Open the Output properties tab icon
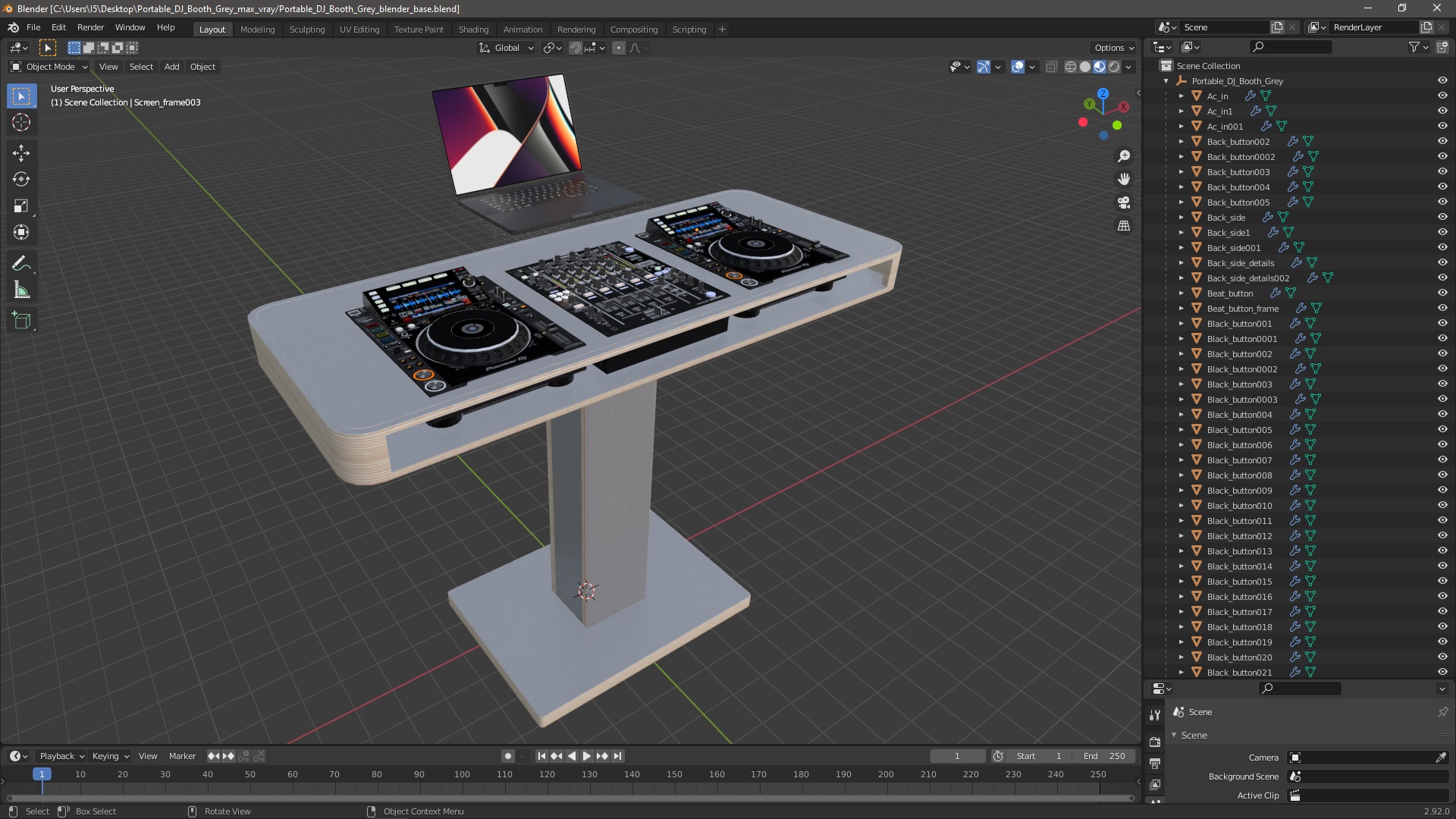 coord(1155,763)
